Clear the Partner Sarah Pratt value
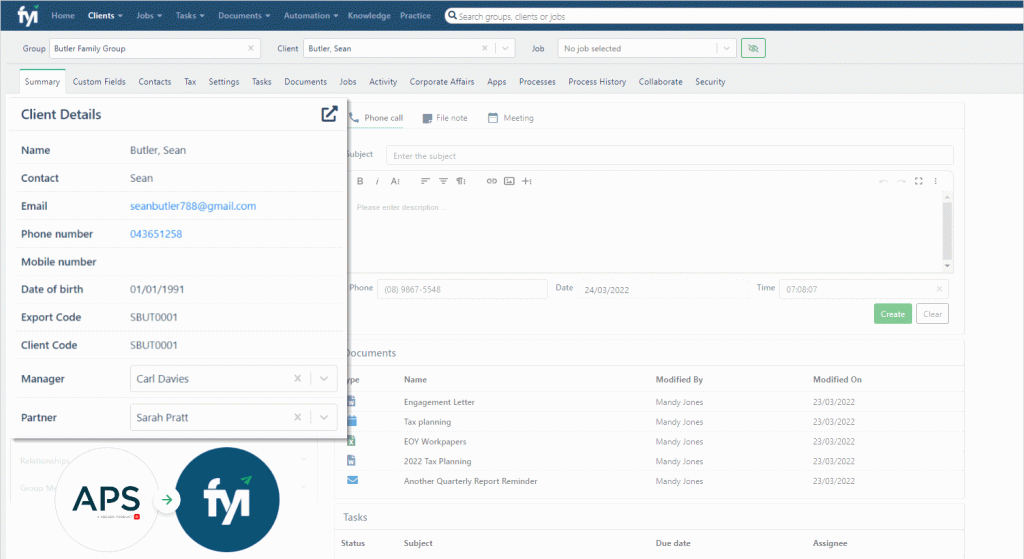1024x559 pixels. pyautogui.click(x=297, y=417)
